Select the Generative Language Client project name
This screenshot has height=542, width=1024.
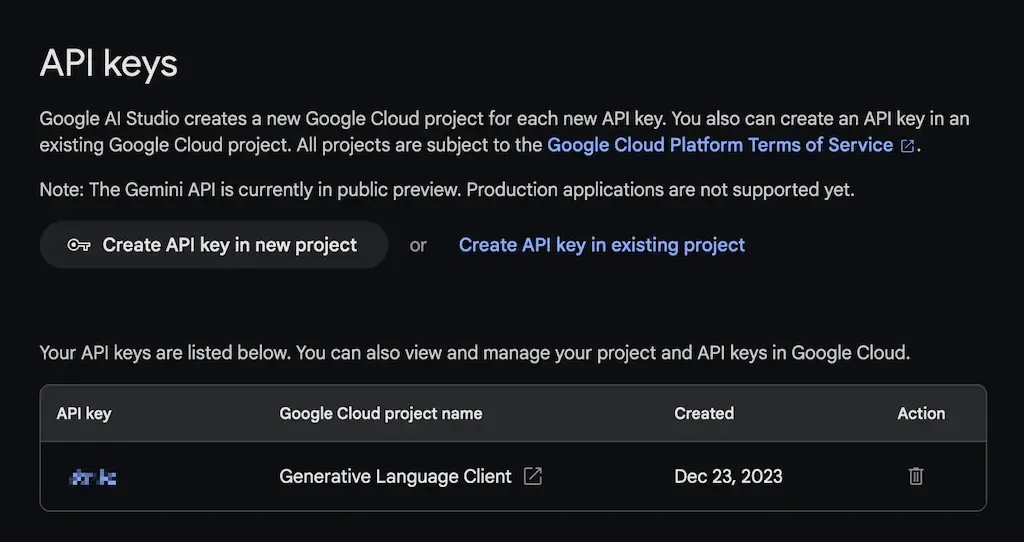point(395,476)
